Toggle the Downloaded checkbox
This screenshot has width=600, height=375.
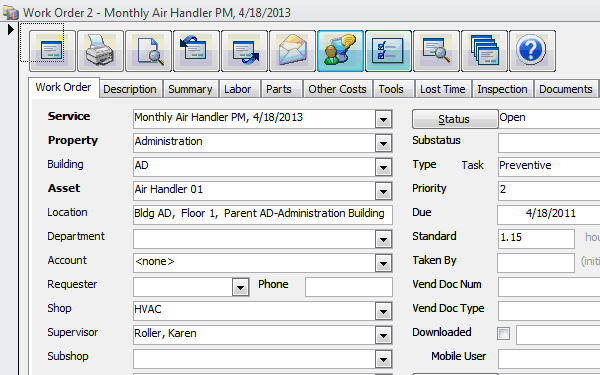tap(504, 333)
